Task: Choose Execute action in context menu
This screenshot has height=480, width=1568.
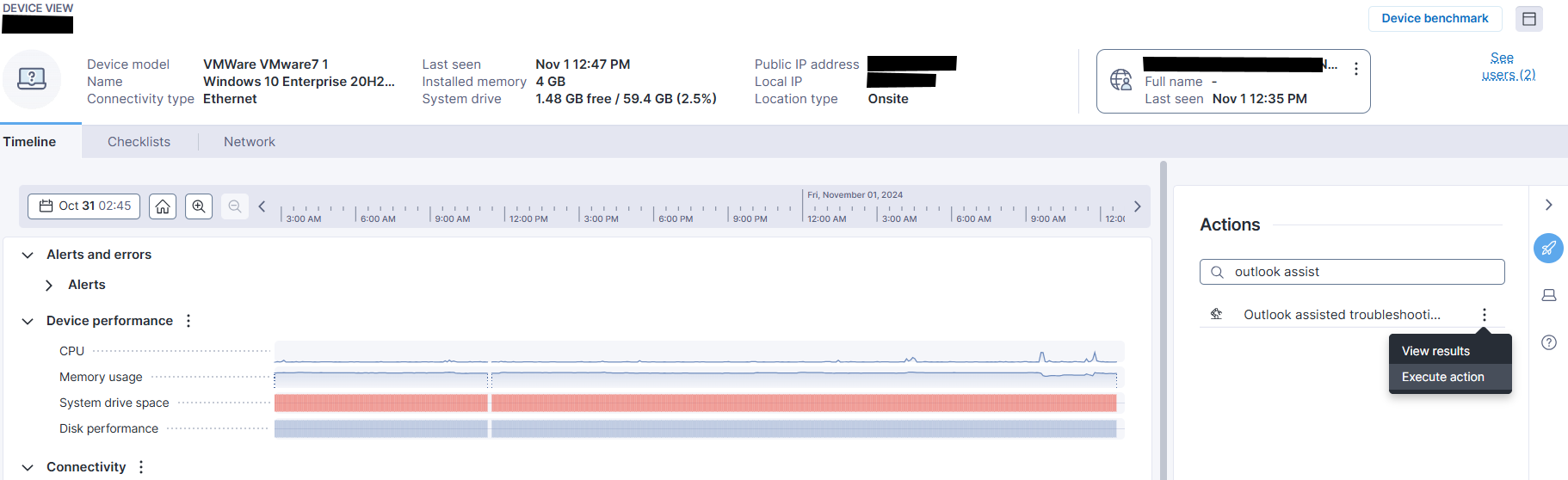Action: click(x=1442, y=377)
